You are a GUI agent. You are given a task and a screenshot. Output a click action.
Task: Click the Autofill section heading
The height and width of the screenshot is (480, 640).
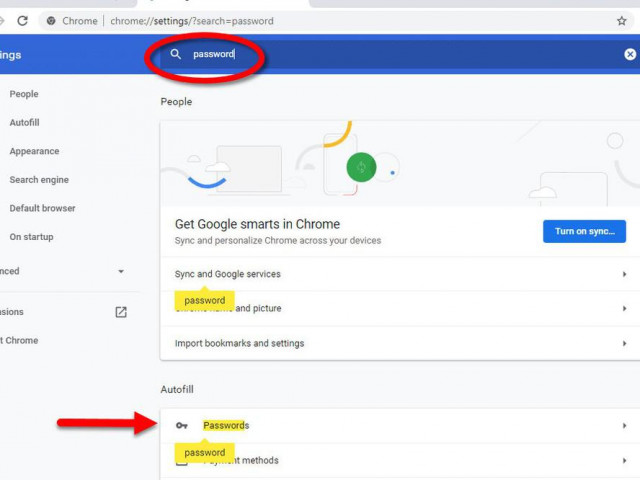(x=177, y=389)
